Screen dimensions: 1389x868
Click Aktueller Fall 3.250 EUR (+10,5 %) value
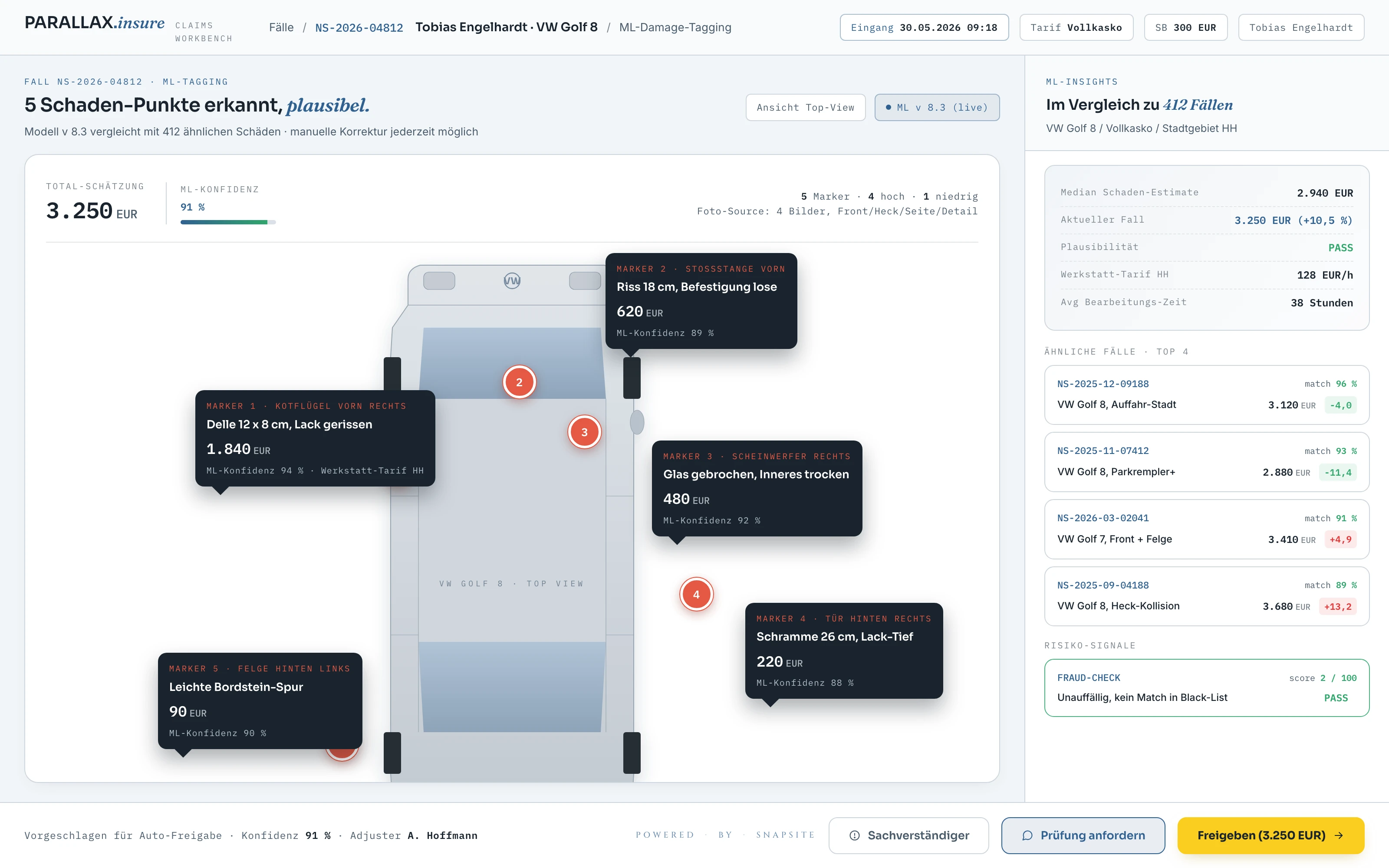[1293, 220]
